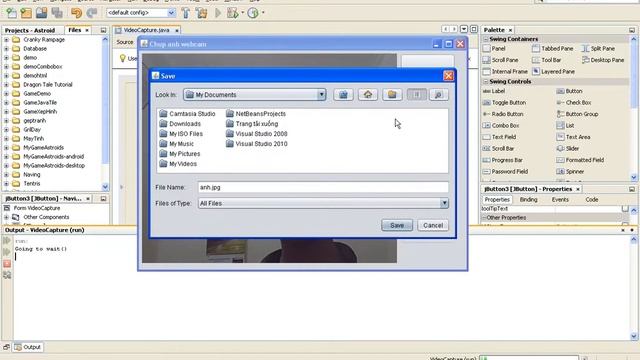Select the NetBeansProjects folder
The width and height of the screenshot is (640, 360).
coord(256,114)
